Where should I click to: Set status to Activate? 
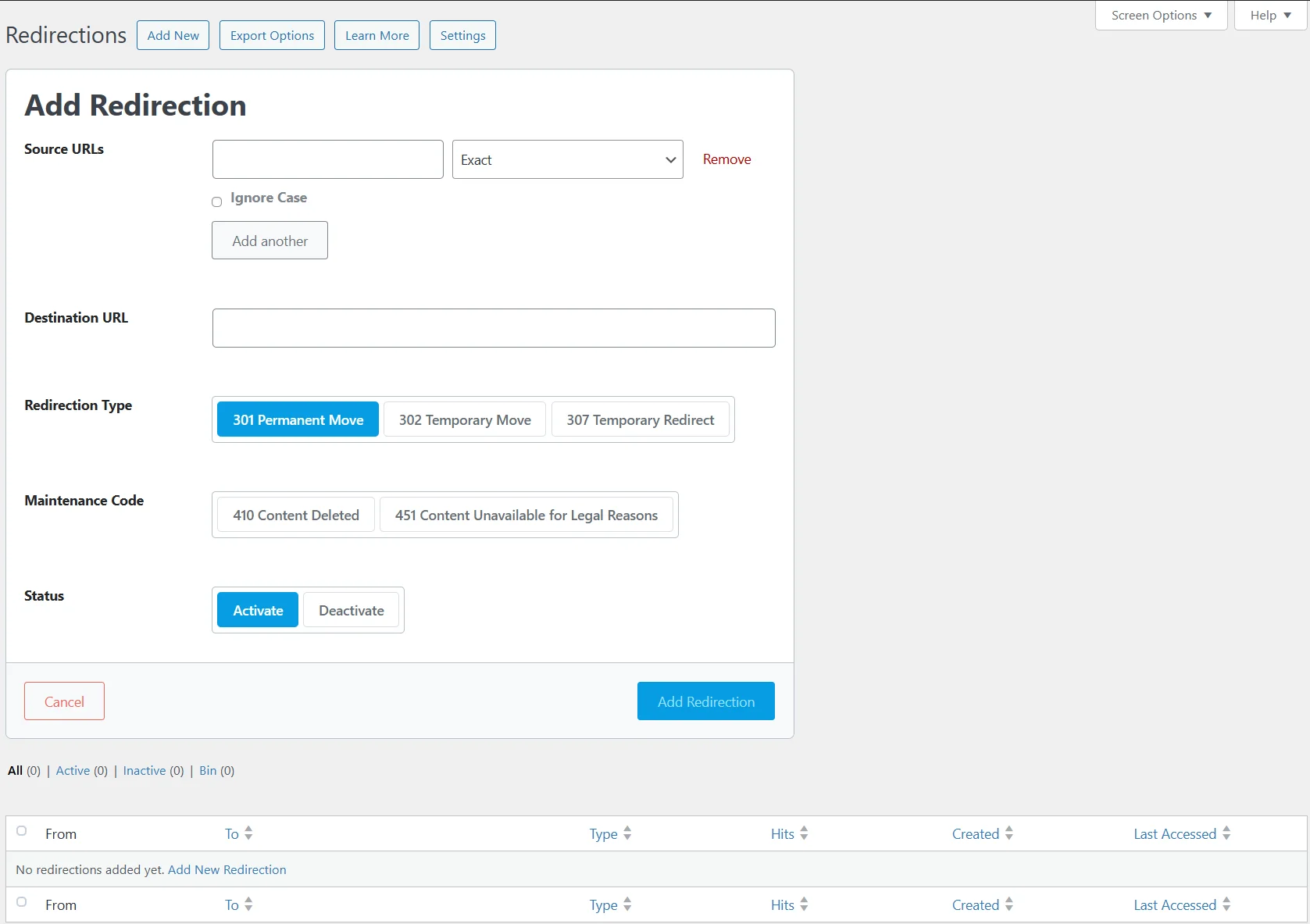pyautogui.click(x=258, y=610)
